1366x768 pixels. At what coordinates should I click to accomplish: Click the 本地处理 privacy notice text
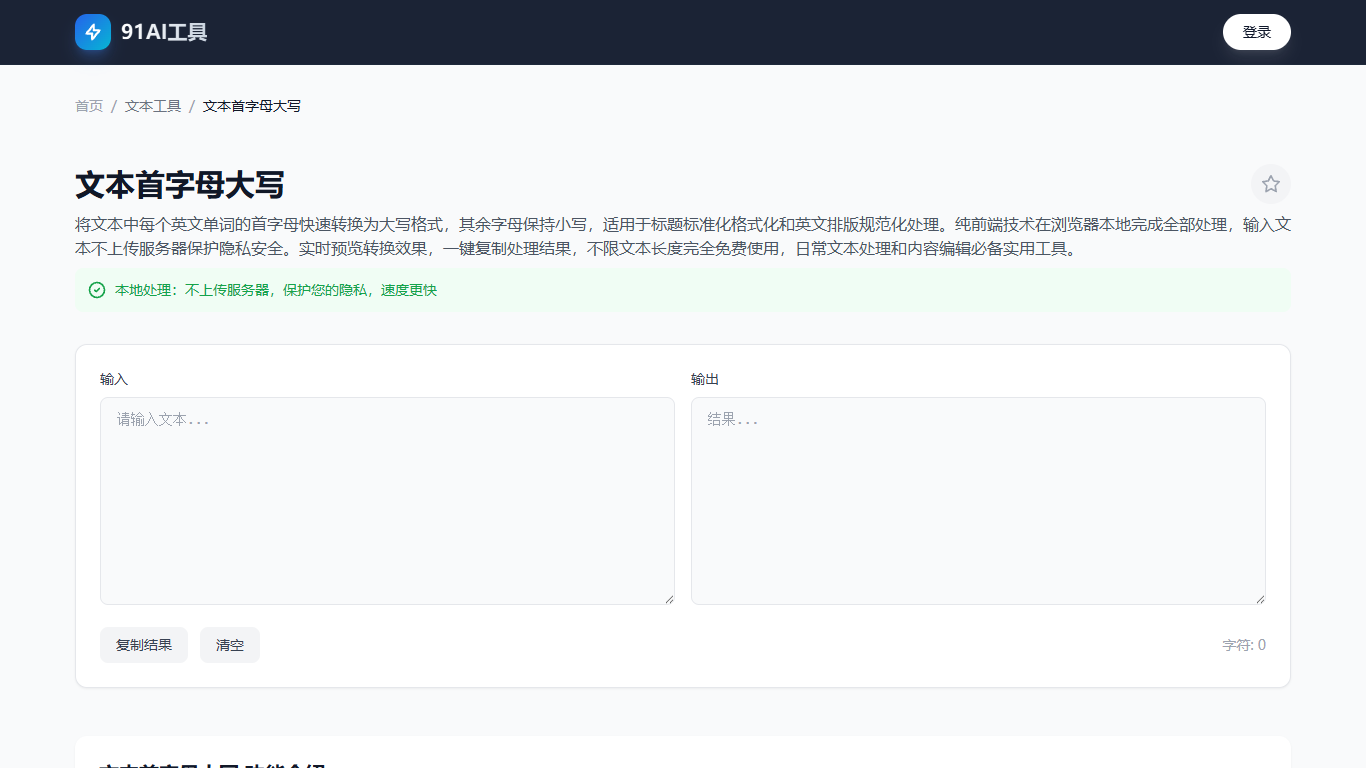click(x=276, y=290)
